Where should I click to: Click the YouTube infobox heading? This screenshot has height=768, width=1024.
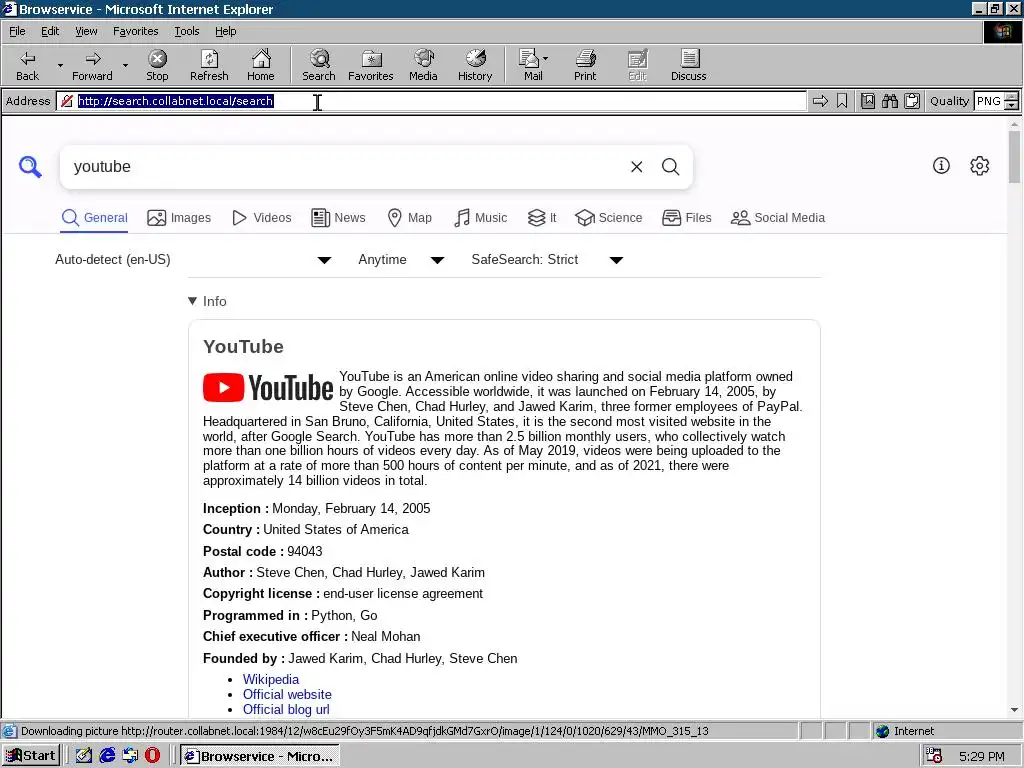click(243, 346)
